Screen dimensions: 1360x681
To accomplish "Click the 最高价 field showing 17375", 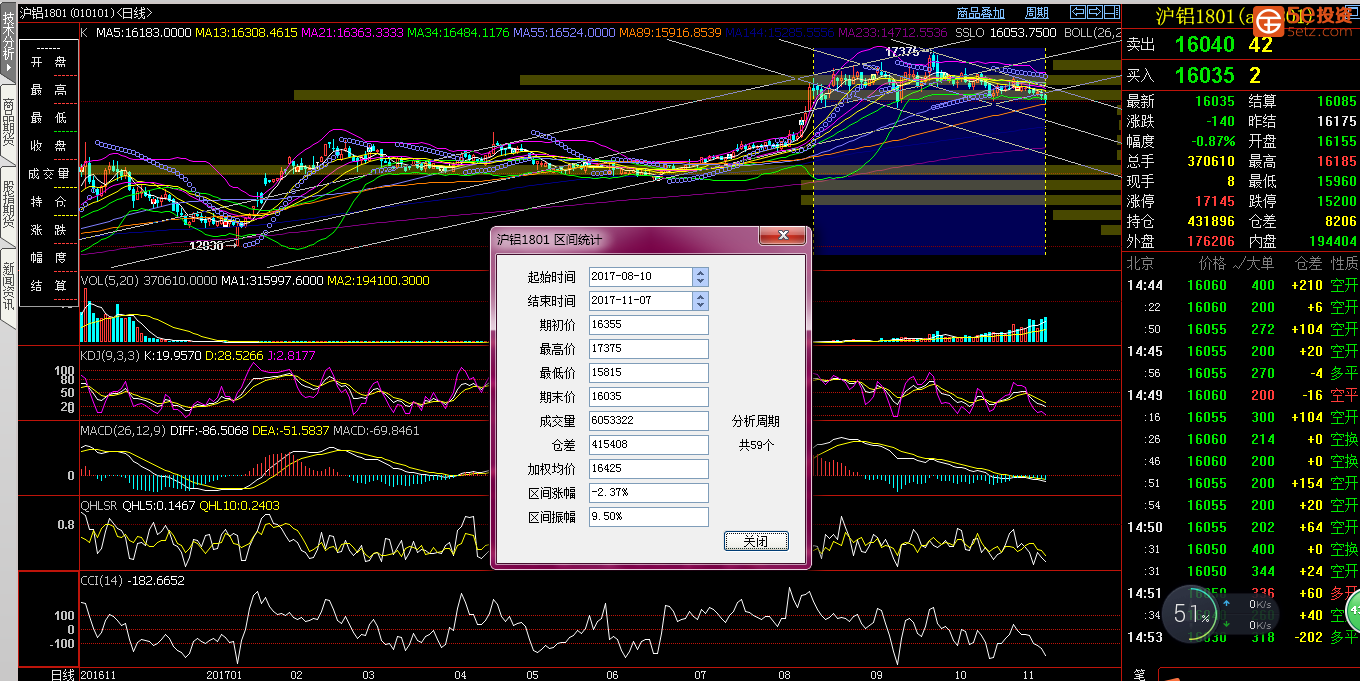I will pos(648,349).
